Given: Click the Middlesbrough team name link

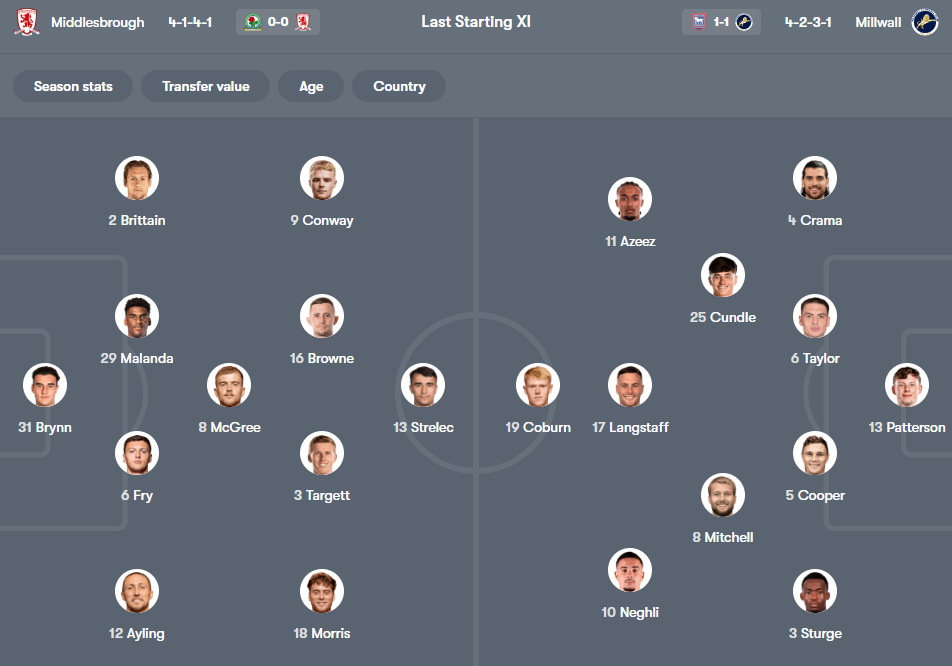Looking at the screenshot, I should point(97,22).
